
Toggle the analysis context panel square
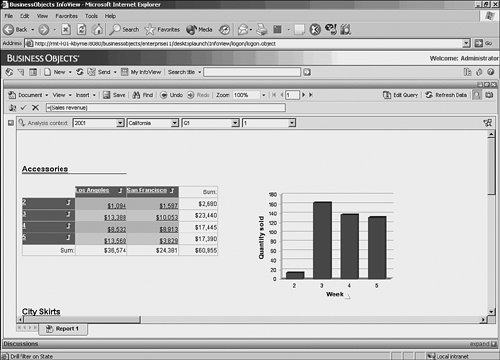point(11,123)
